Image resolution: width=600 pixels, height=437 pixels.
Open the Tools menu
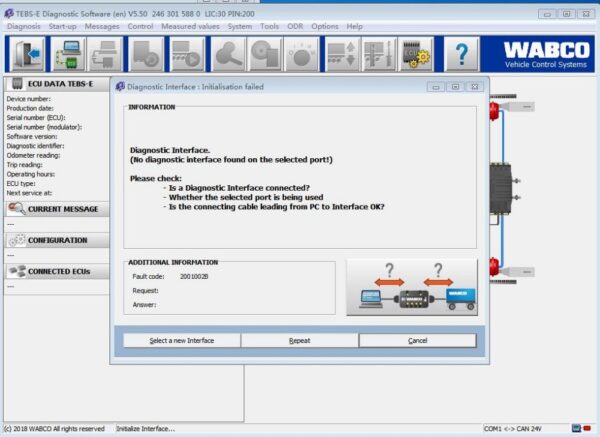tap(269, 26)
